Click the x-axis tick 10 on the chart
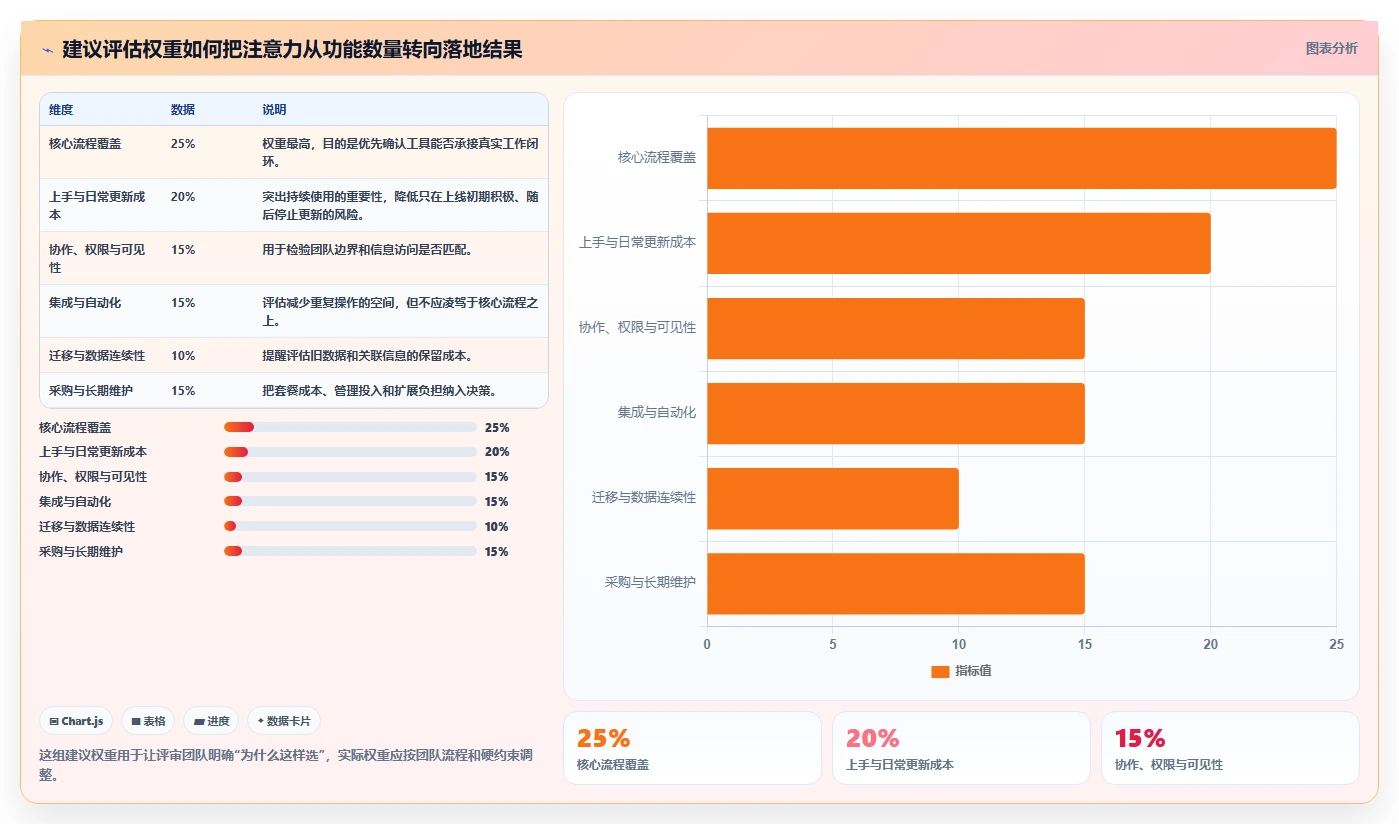 tap(958, 645)
